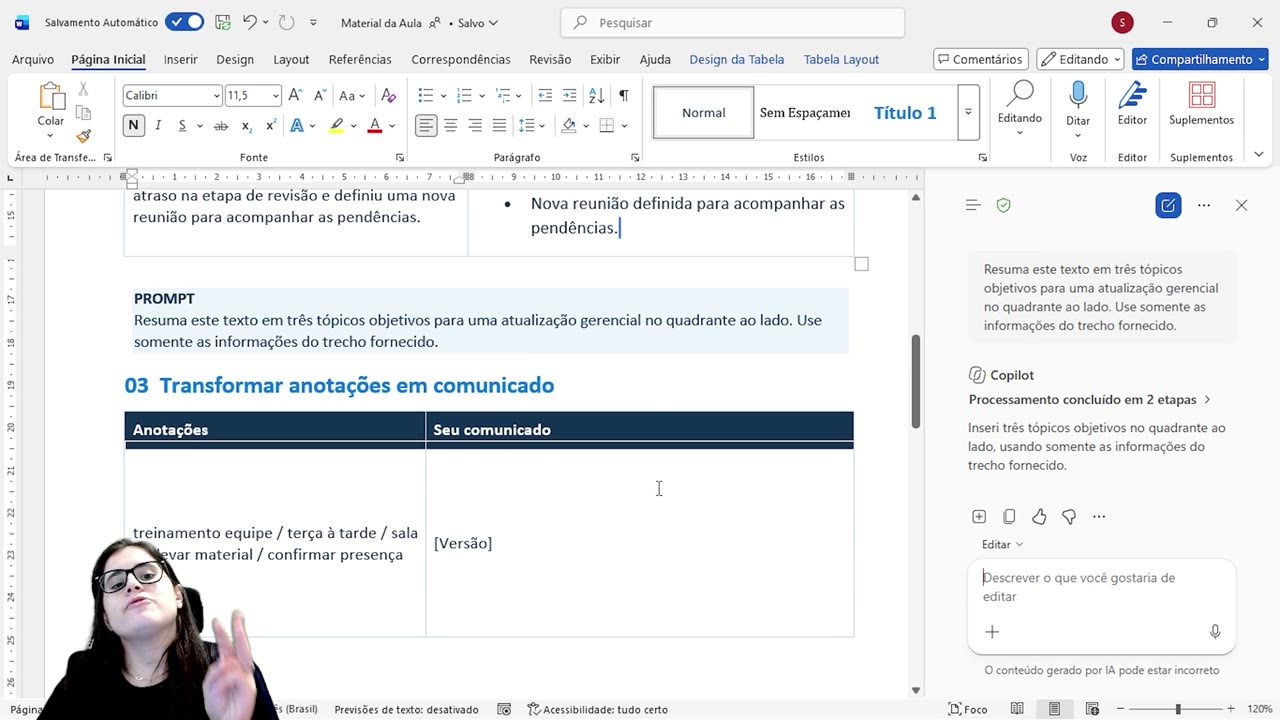
Task: Open the Copilot conversation list menu
Action: point(973,205)
